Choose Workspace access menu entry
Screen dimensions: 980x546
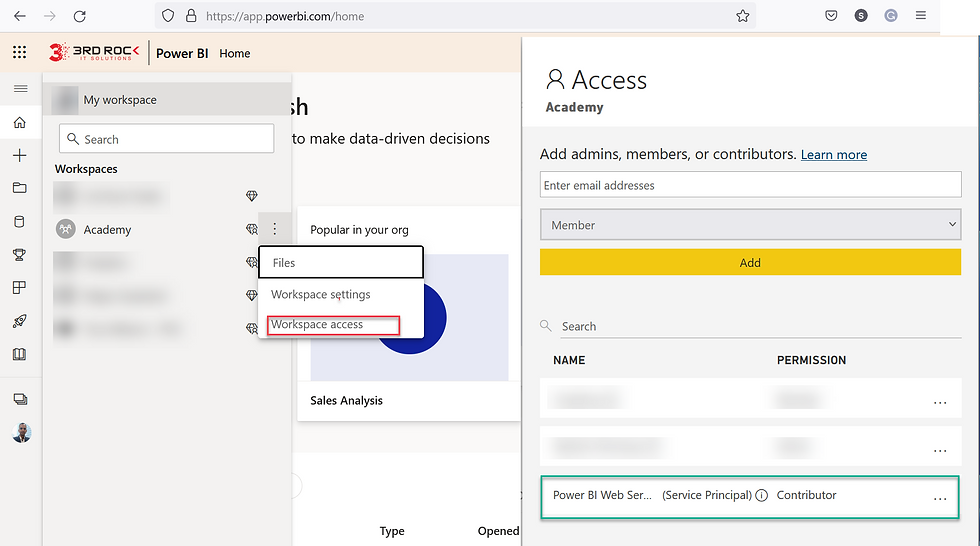click(x=317, y=324)
